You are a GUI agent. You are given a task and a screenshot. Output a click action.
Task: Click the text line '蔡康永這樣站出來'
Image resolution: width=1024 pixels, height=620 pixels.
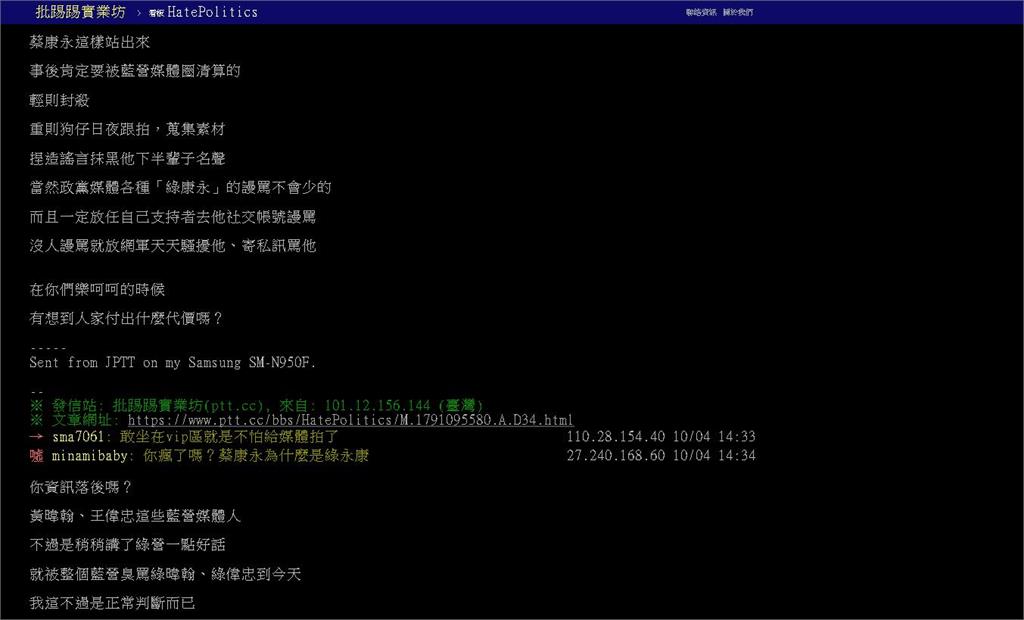89,42
